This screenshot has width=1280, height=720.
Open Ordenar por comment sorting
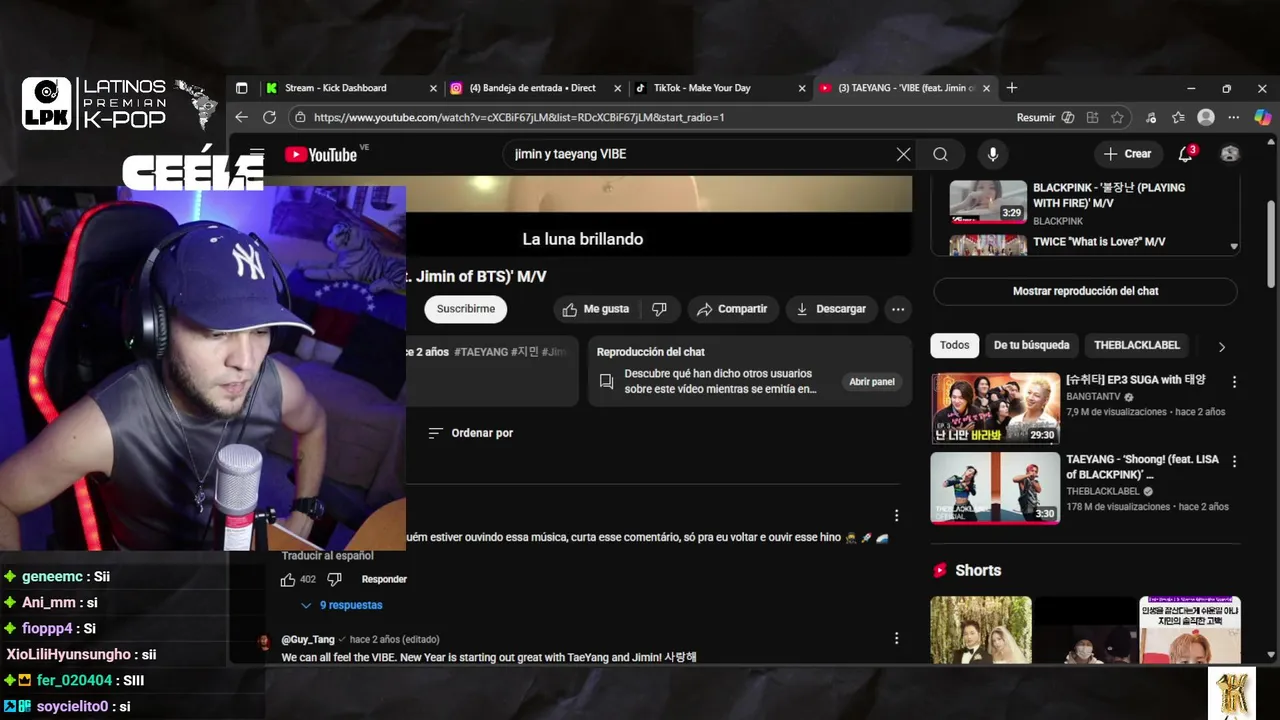pos(470,433)
